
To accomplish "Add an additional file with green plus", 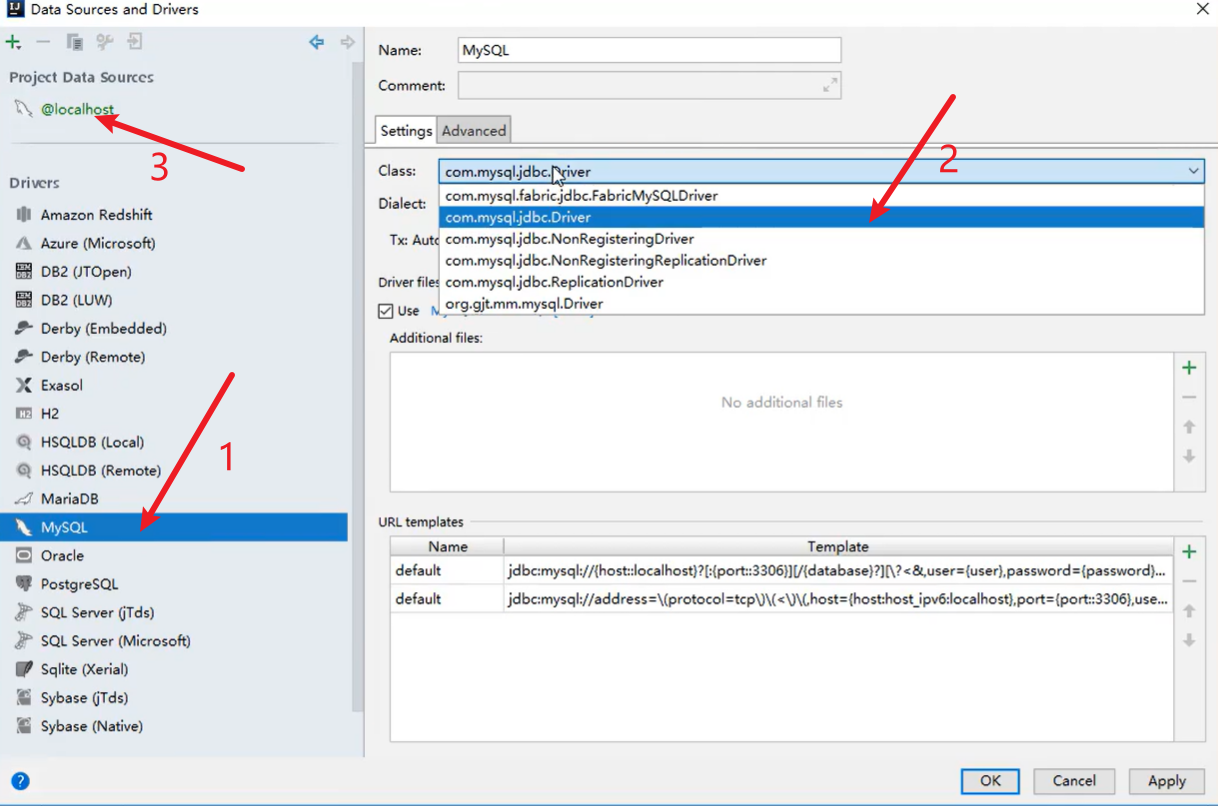I will [1189, 368].
